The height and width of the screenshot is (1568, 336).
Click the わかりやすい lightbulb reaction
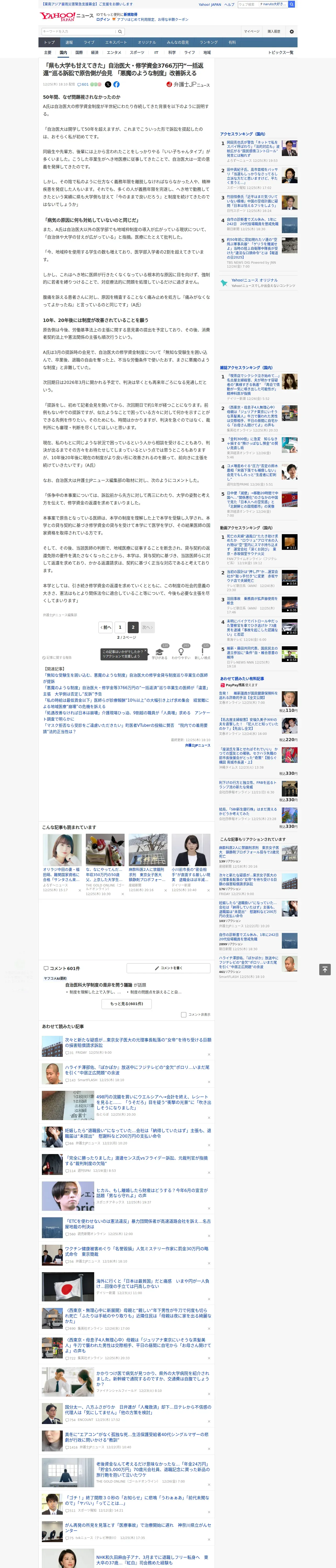[181, 653]
